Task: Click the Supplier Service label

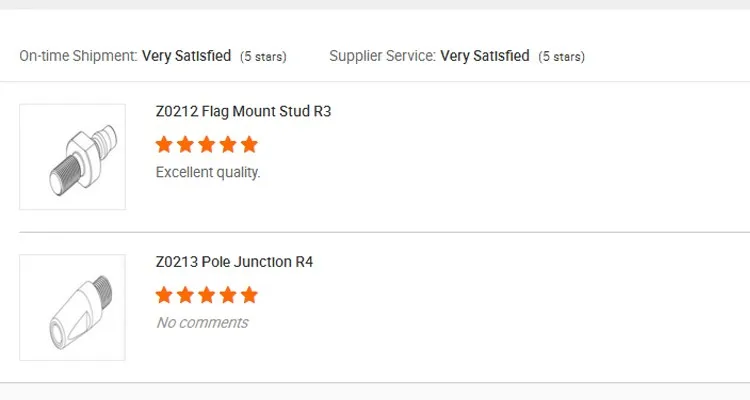Action: click(x=382, y=56)
